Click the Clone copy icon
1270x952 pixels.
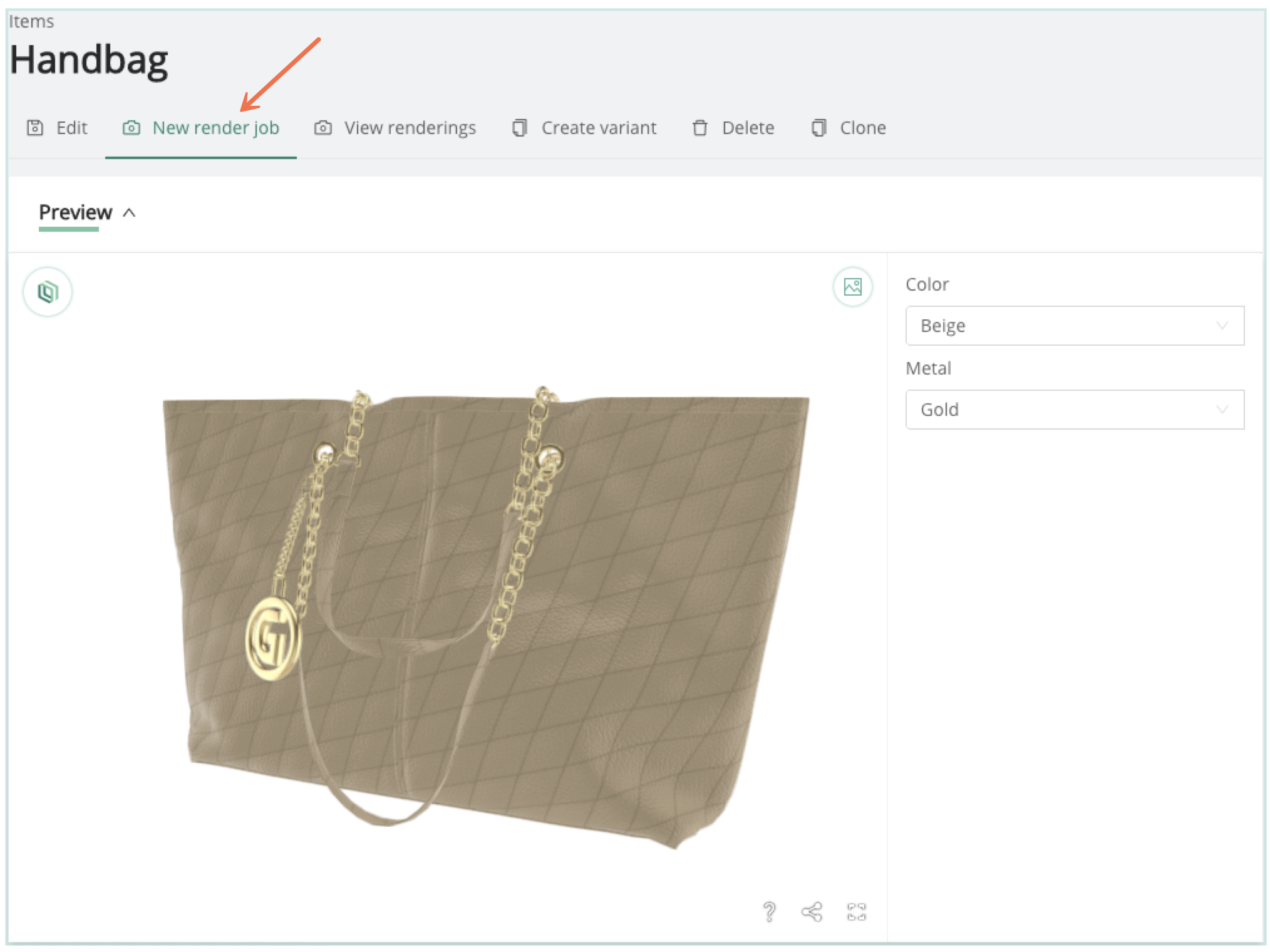coord(819,128)
